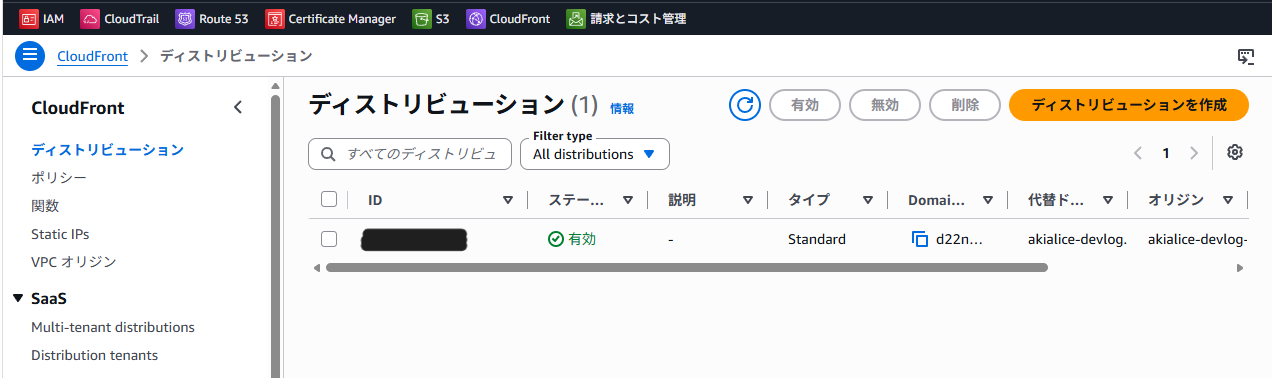Open table preferences gear icon
The image size is (1272, 378).
pyautogui.click(x=1235, y=153)
